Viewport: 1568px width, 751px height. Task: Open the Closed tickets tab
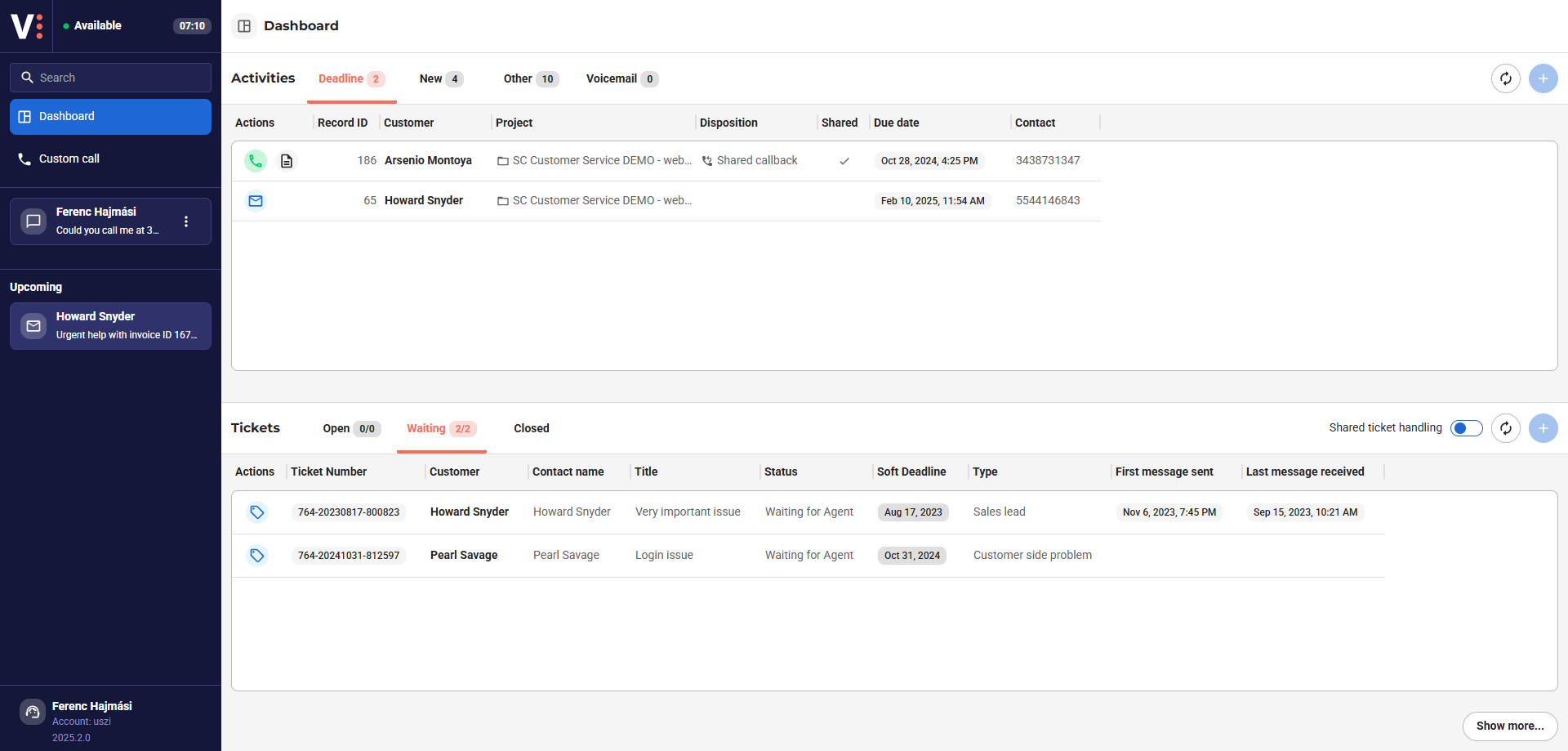click(531, 428)
